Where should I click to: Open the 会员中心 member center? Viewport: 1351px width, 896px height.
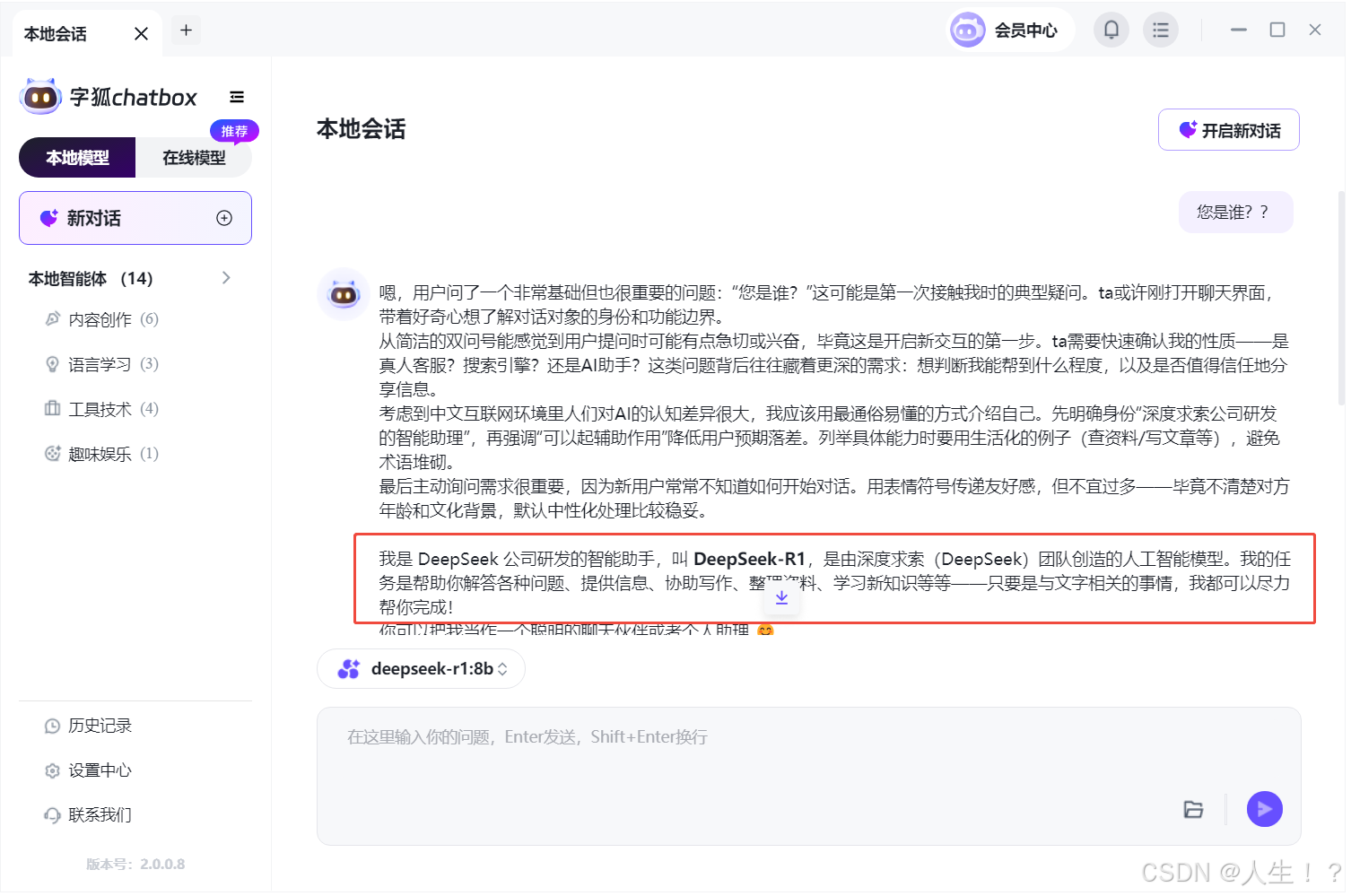point(1011,30)
